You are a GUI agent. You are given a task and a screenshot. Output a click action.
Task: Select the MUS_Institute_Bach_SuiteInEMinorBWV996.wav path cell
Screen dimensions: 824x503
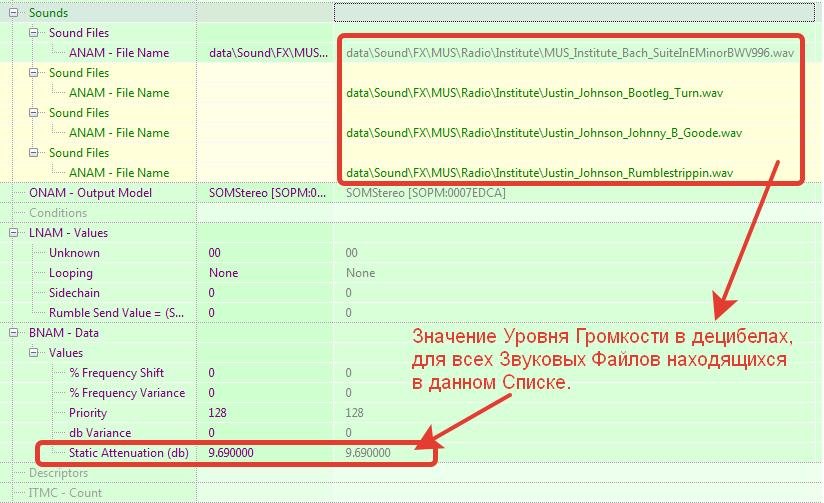click(570, 53)
